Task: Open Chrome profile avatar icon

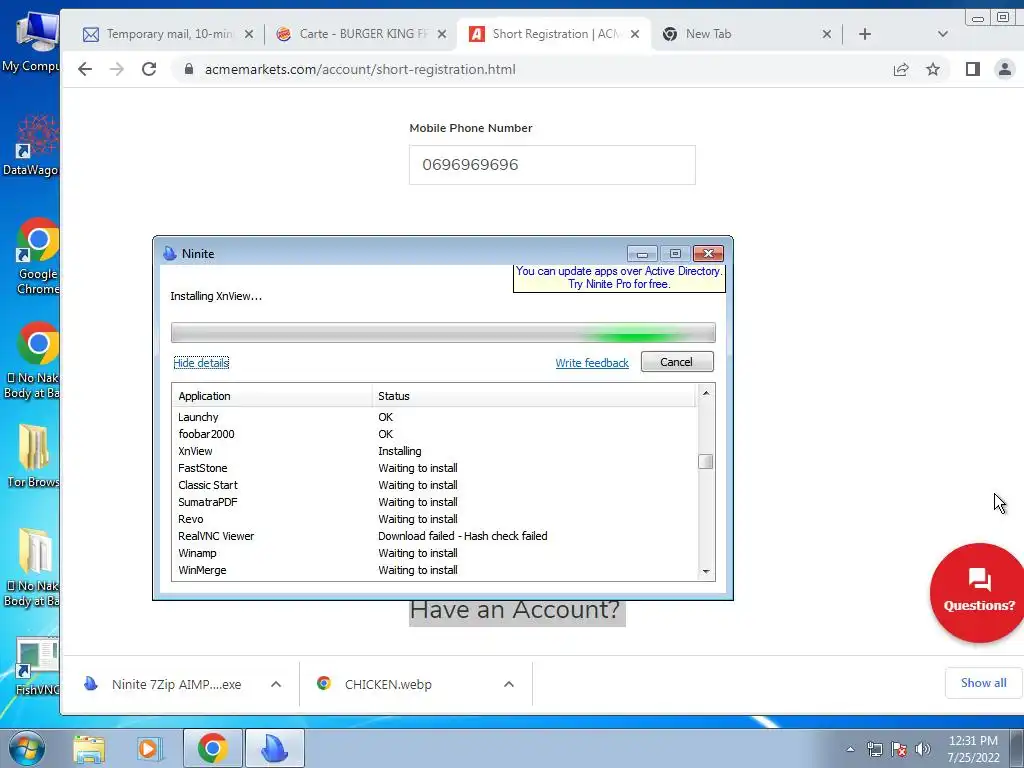Action: (x=1005, y=69)
